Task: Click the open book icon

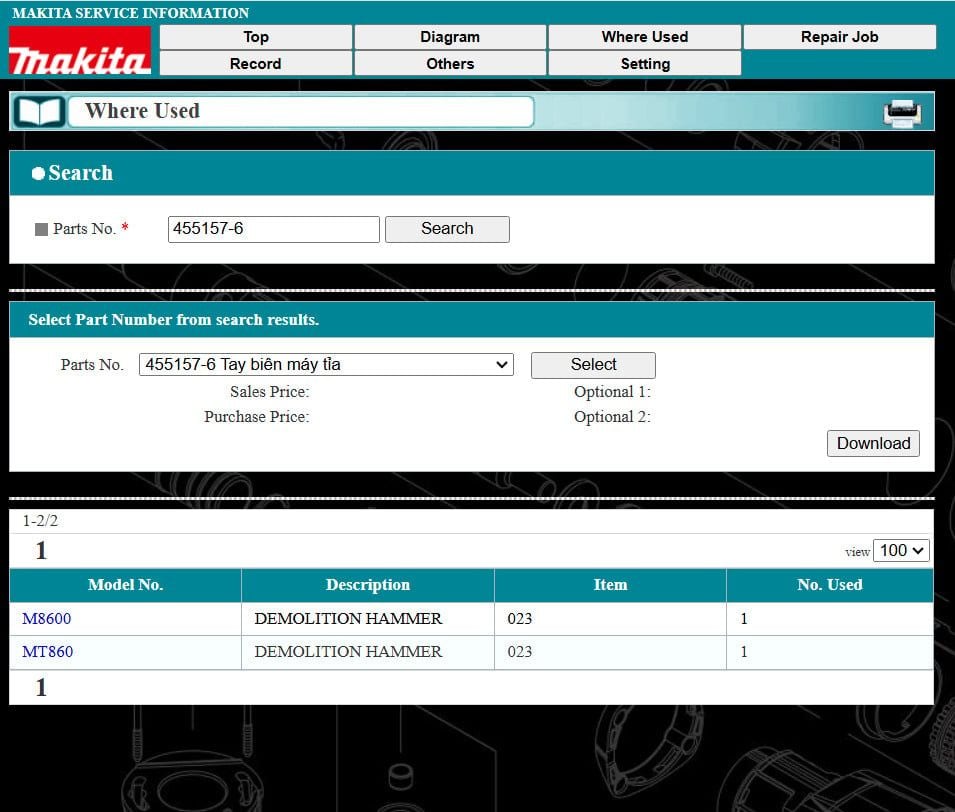Action: pos(40,112)
